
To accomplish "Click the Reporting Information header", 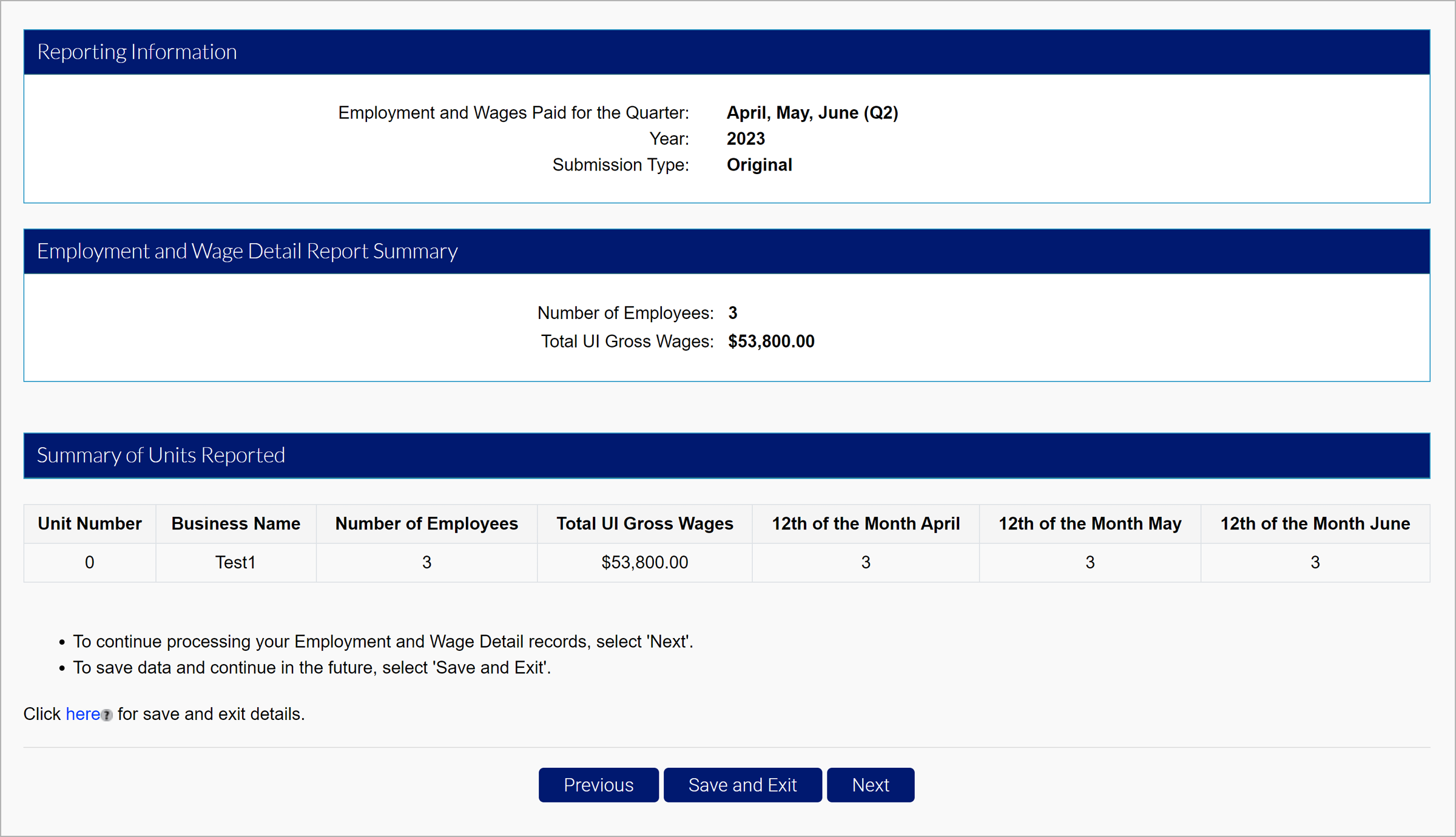I will [x=137, y=52].
